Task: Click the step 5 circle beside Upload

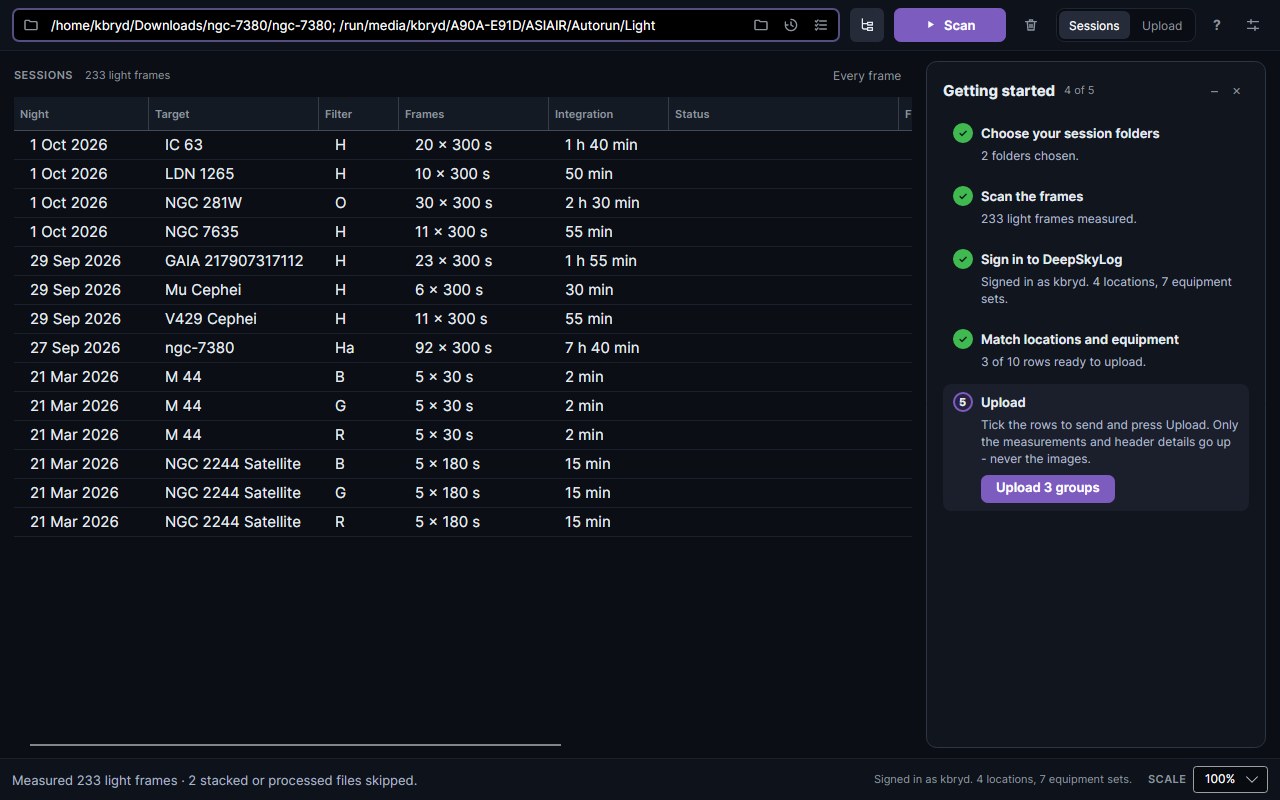Action: (x=963, y=402)
